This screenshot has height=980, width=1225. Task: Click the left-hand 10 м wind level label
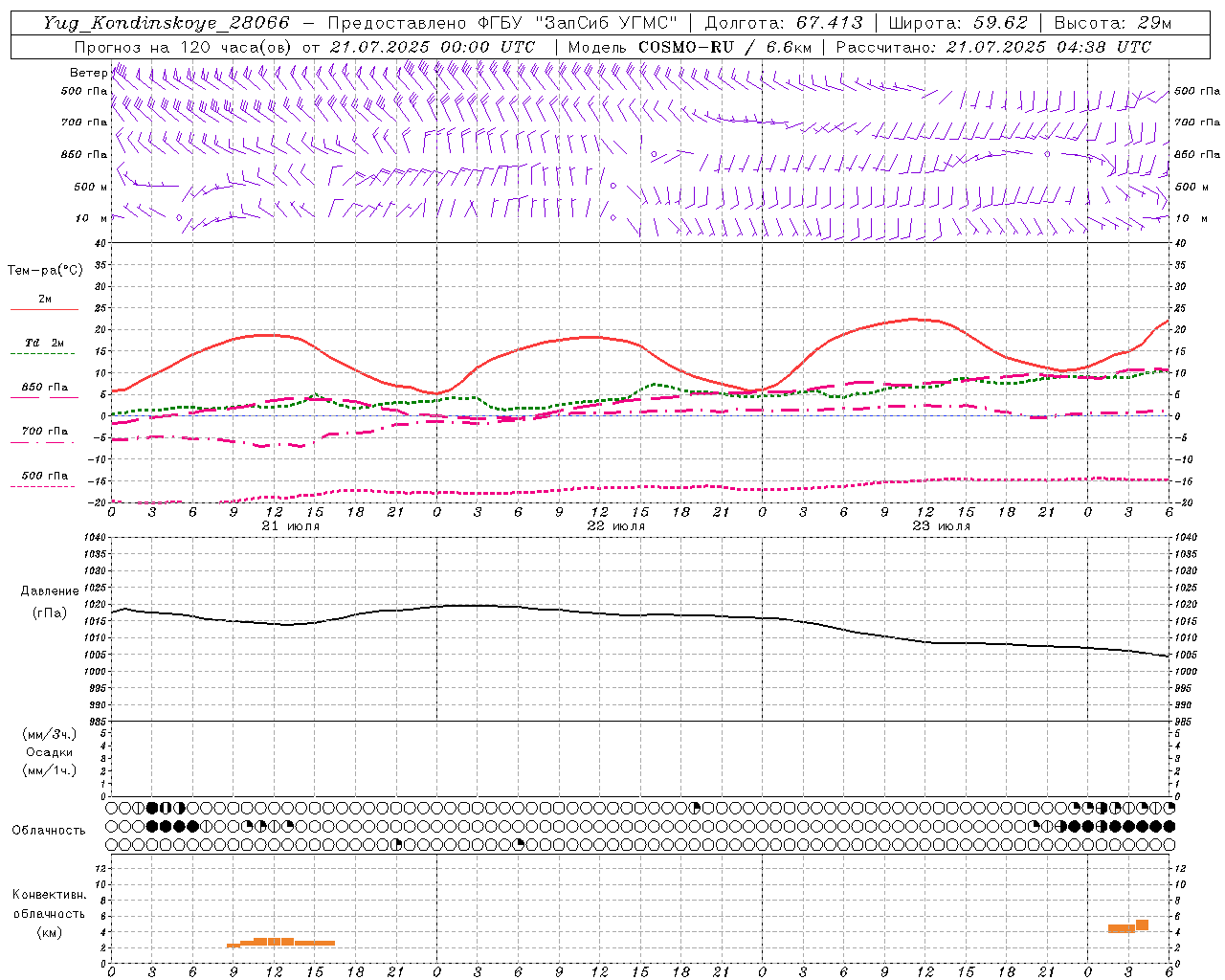(92, 218)
